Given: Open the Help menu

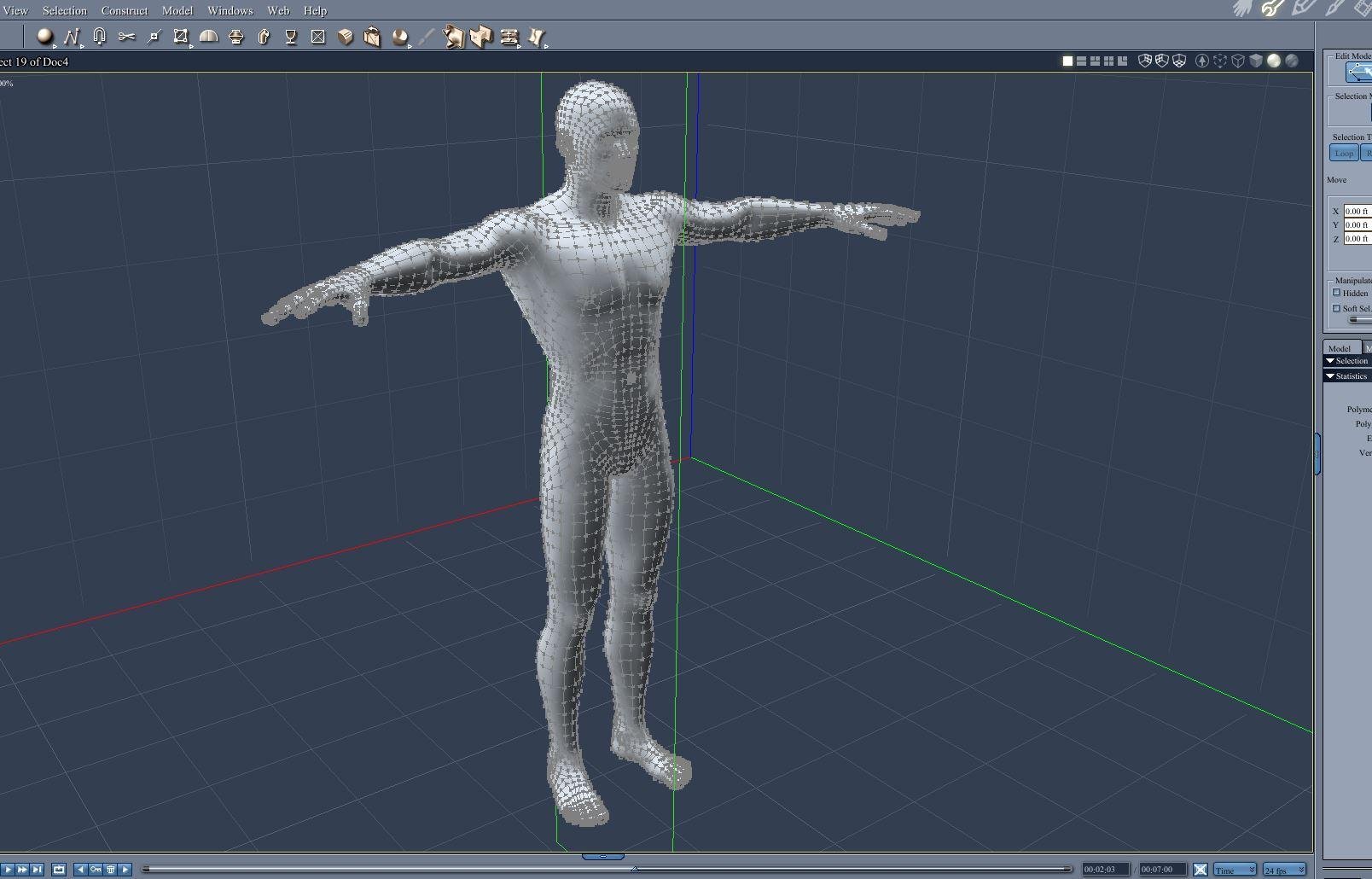Looking at the screenshot, I should pyautogui.click(x=315, y=10).
